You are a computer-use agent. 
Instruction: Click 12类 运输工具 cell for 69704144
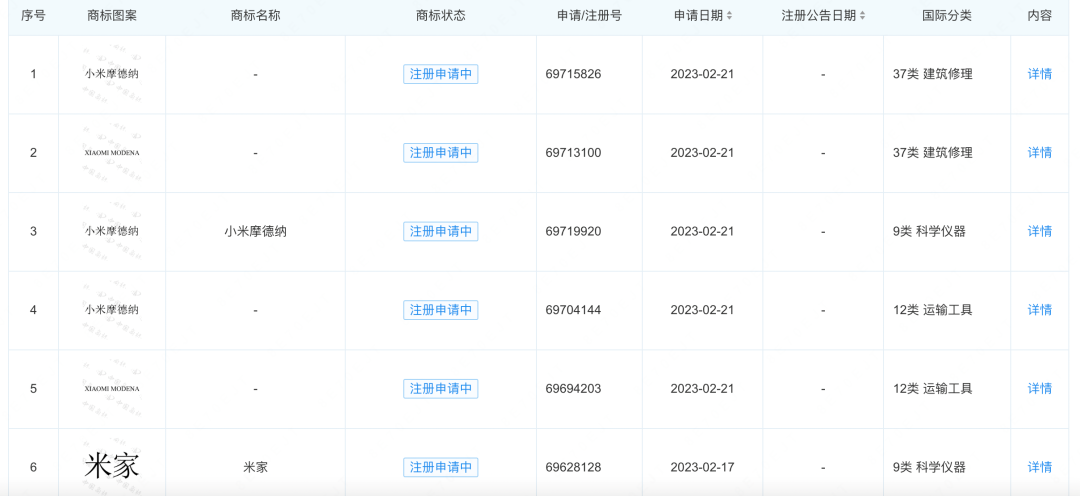932,310
